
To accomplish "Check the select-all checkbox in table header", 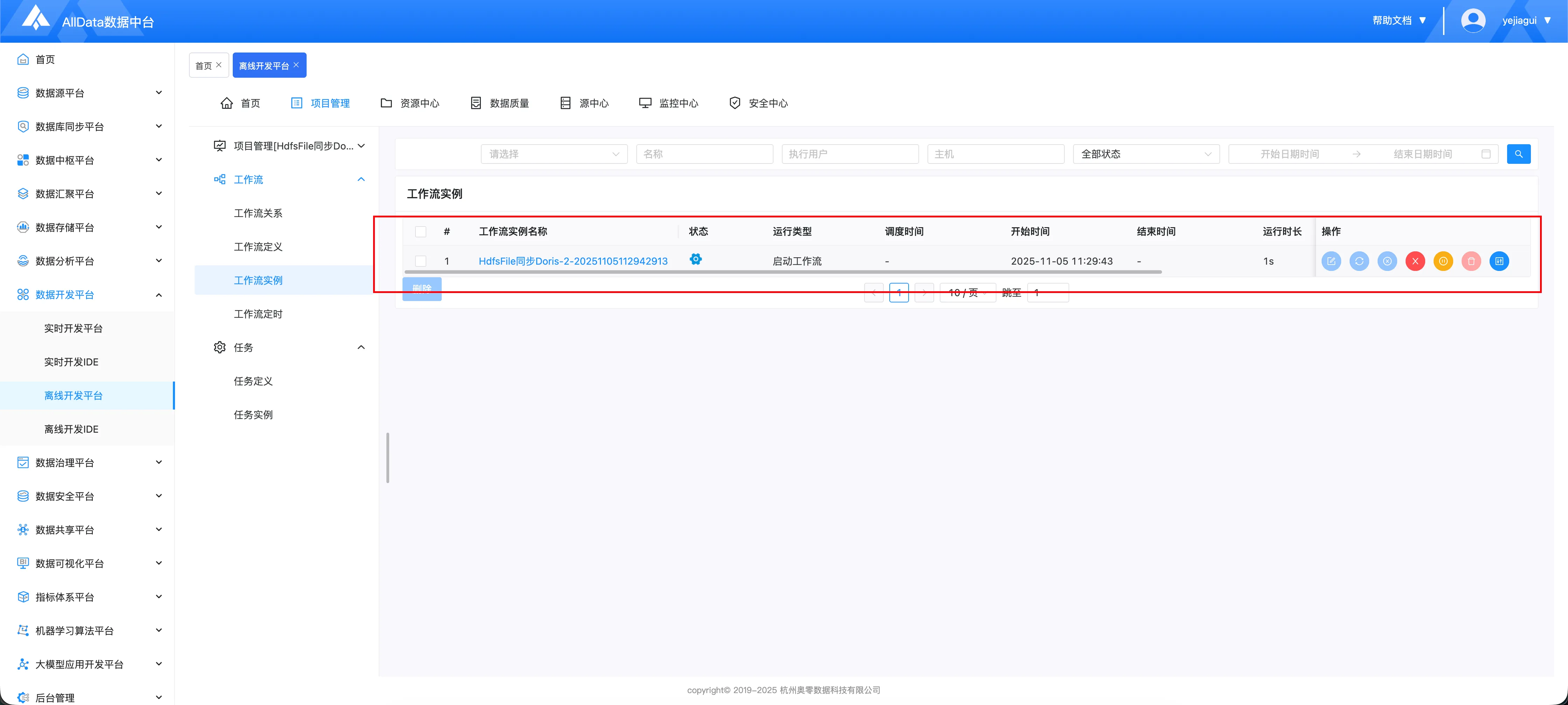I will click(421, 231).
